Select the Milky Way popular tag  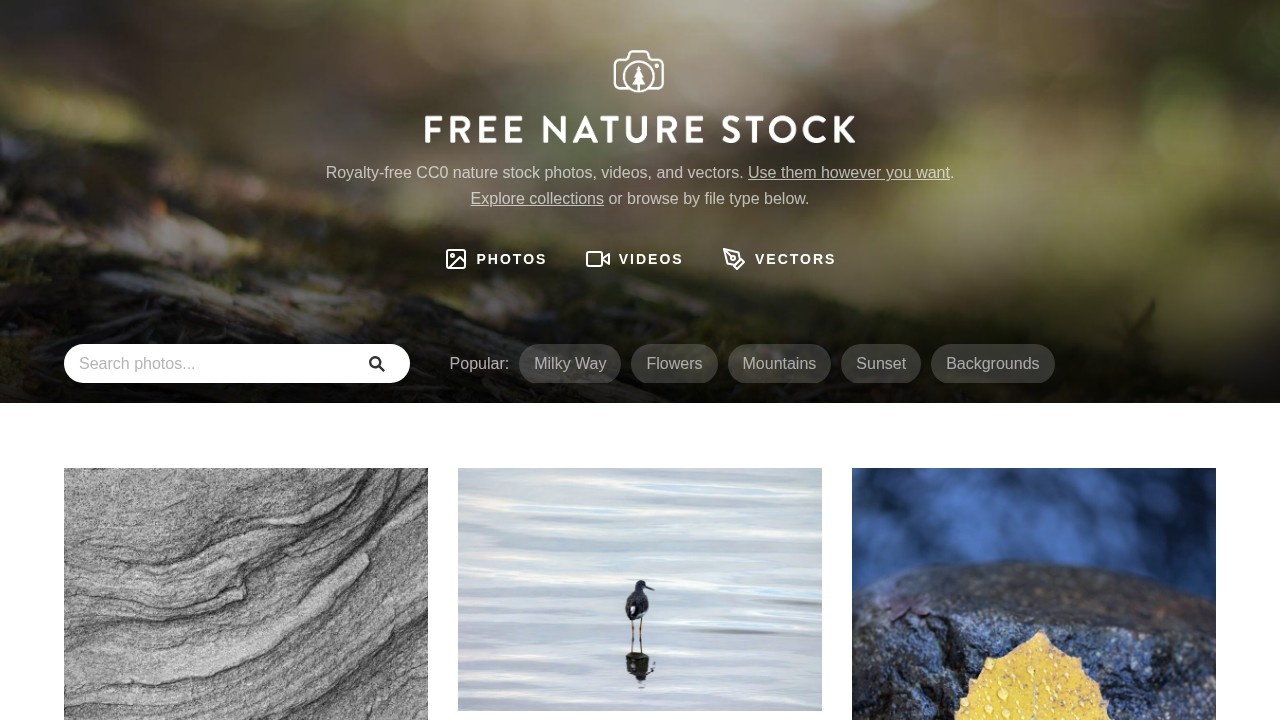[570, 364]
